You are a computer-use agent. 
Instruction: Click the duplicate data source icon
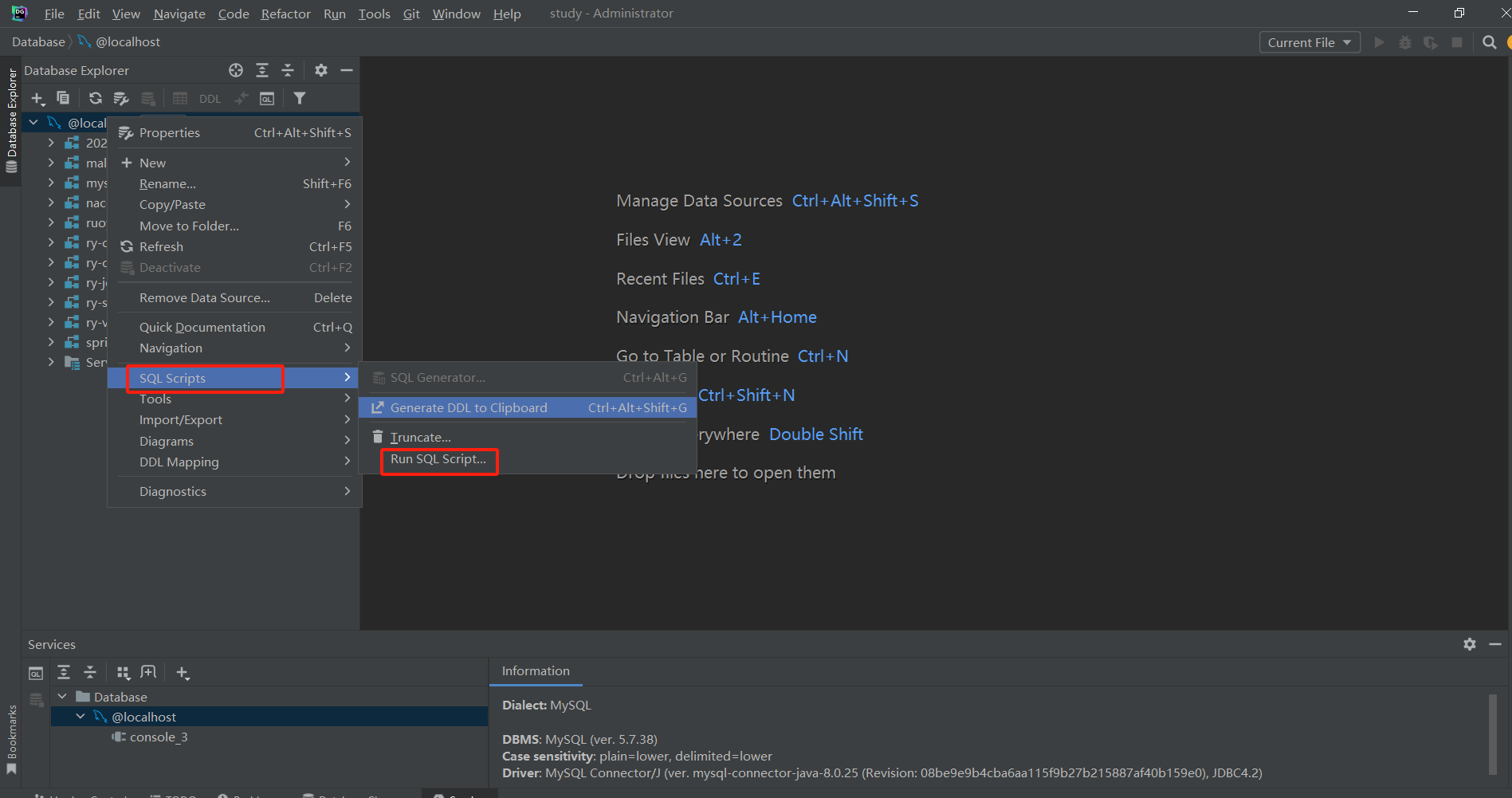pos(63,99)
